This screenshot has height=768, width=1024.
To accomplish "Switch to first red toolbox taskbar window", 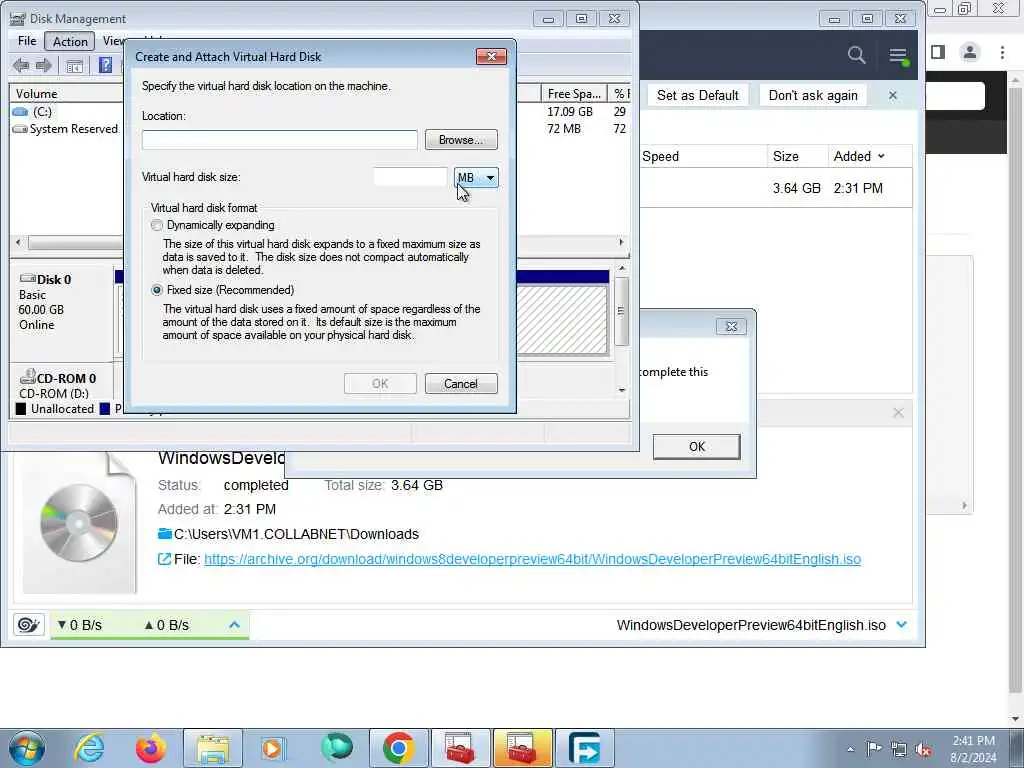I will pos(460,748).
